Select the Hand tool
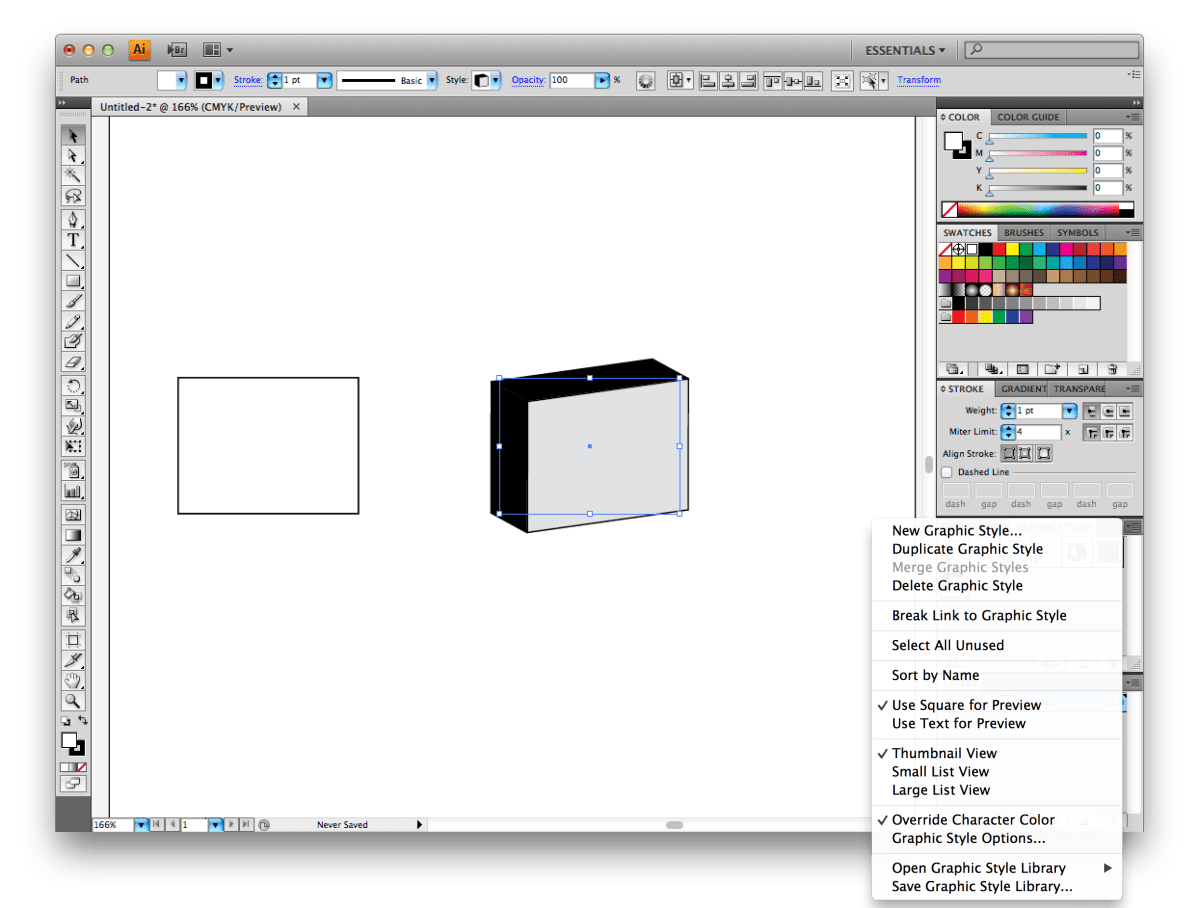 coord(73,680)
